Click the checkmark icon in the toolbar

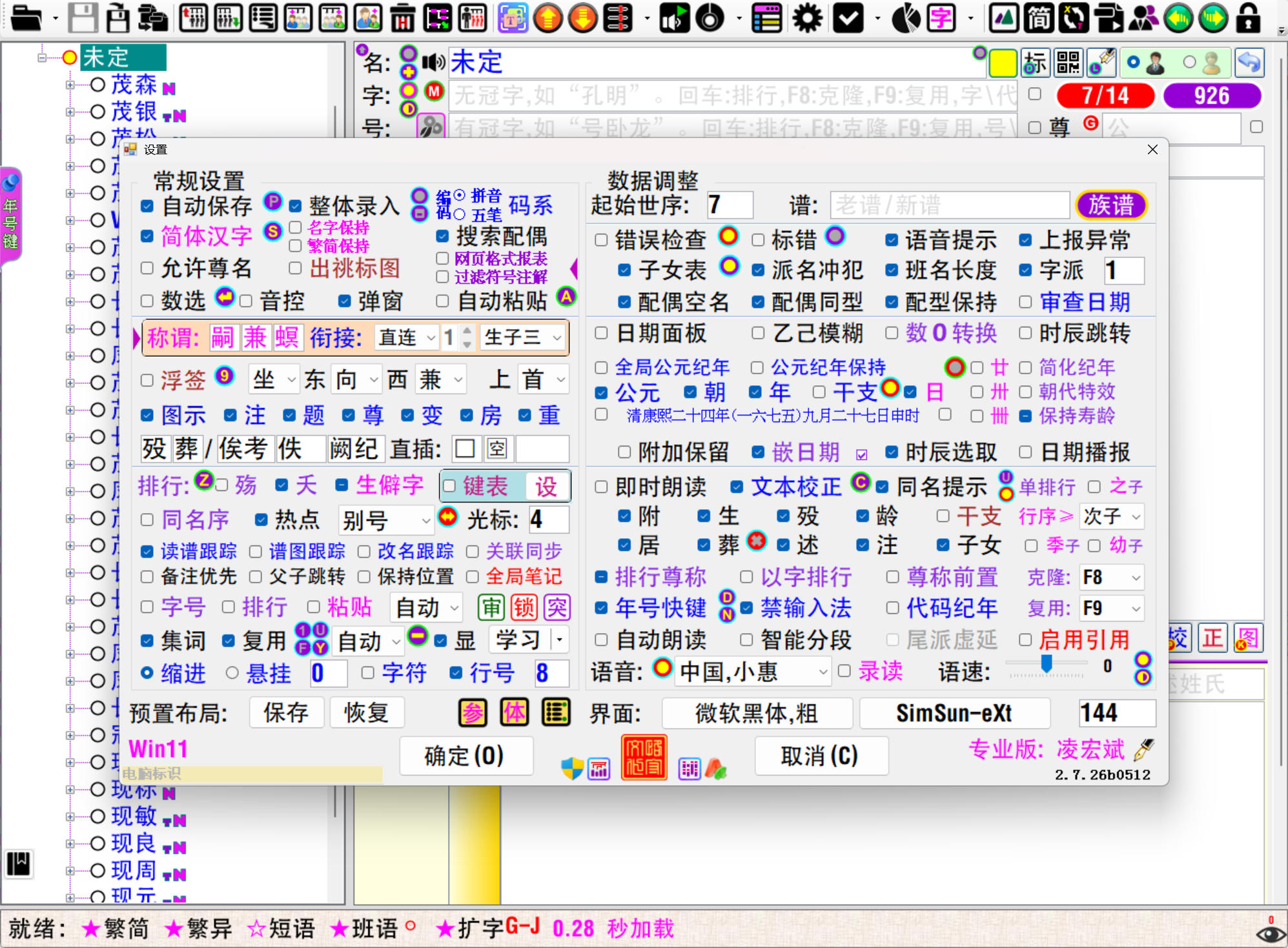tap(848, 18)
